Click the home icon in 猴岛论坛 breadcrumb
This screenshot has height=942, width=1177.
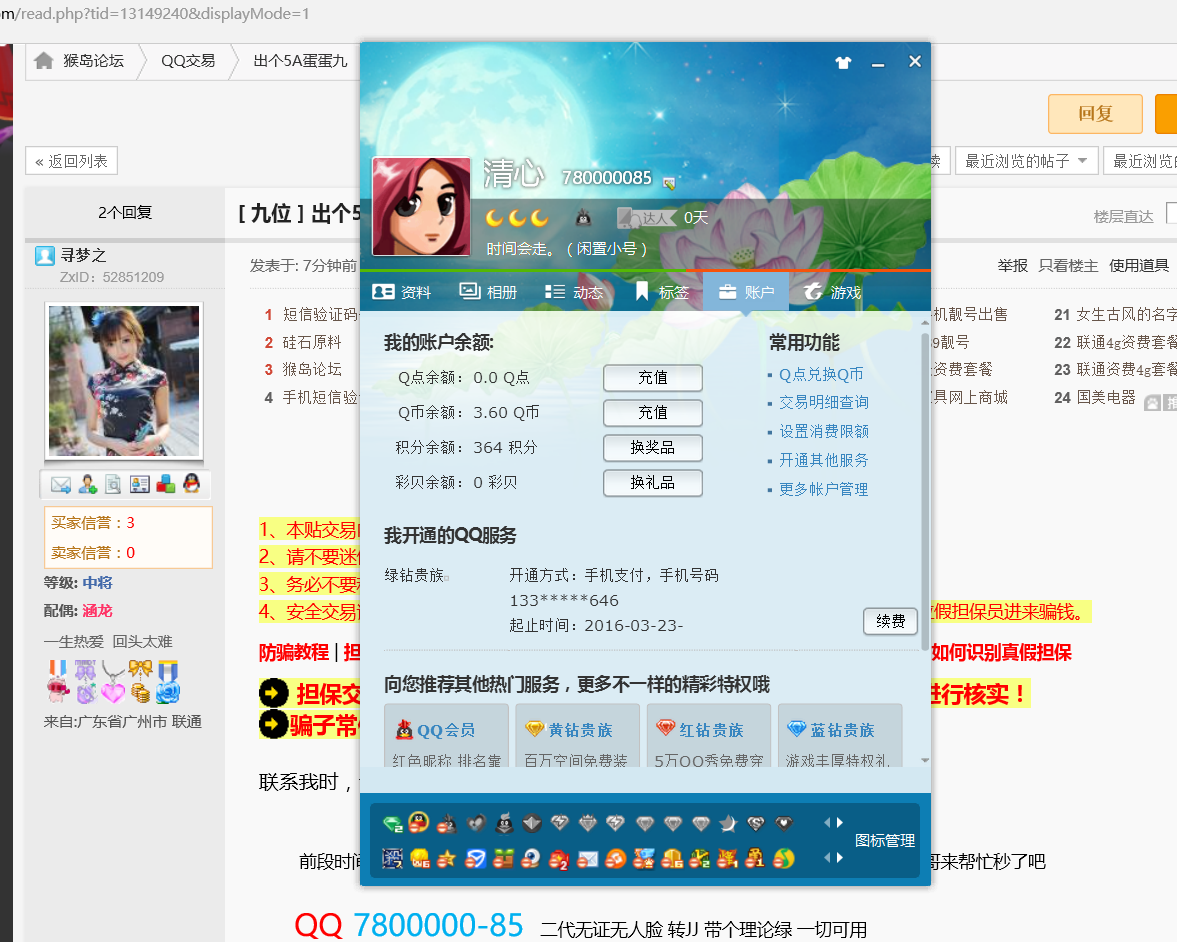pos(44,61)
